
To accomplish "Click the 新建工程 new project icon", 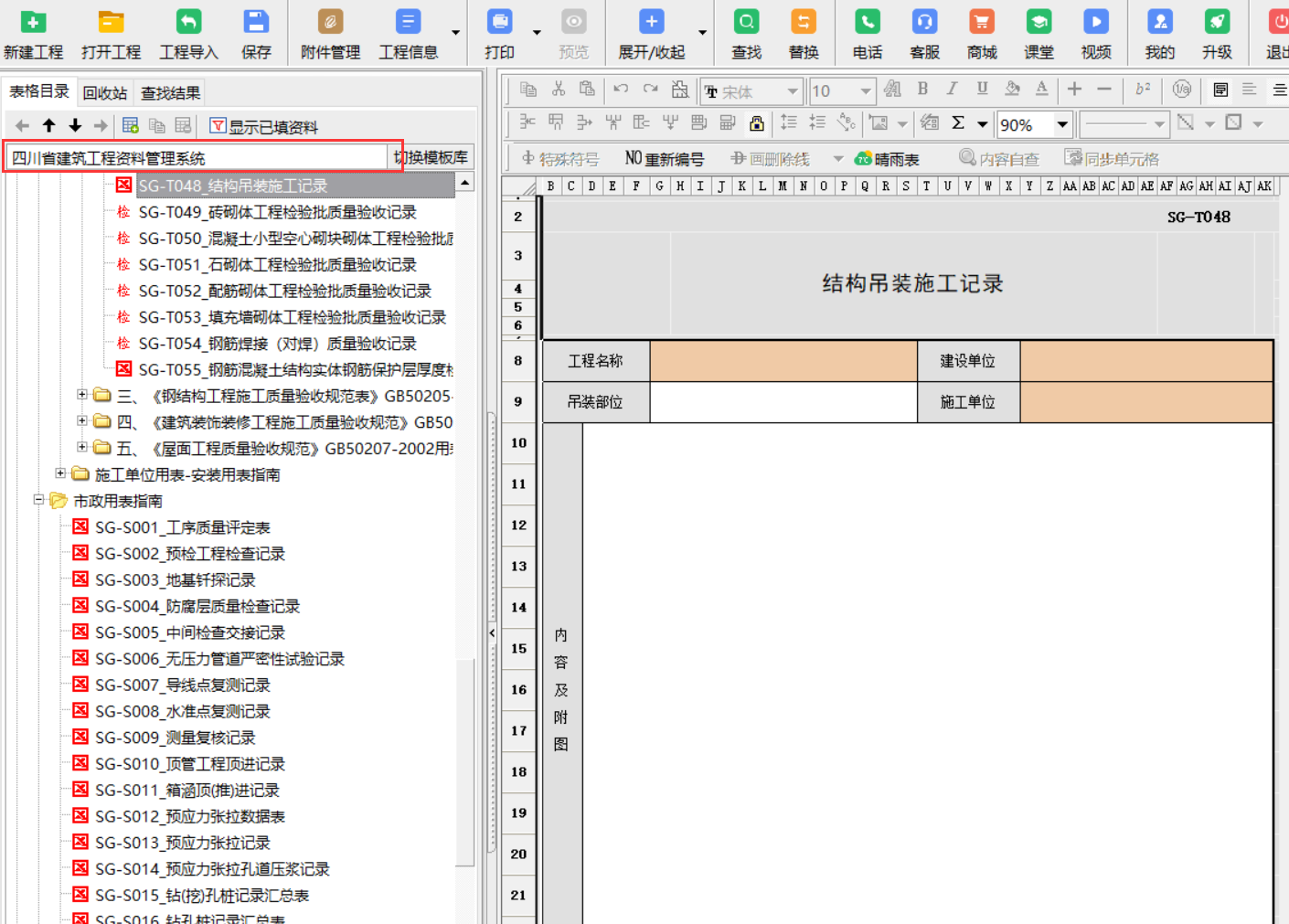I will click(x=33, y=22).
